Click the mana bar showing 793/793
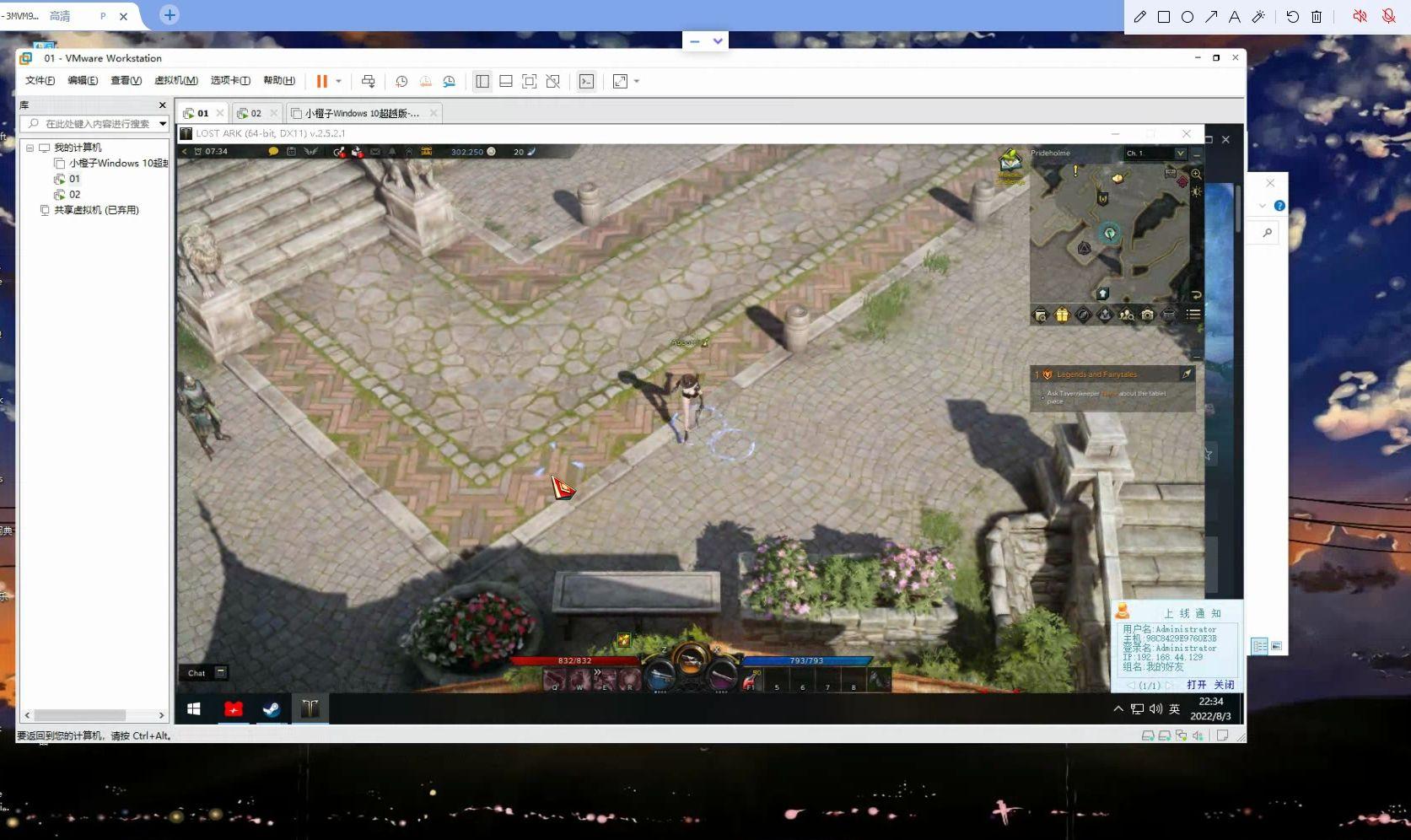1411x840 pixels. tap(806, 660)
